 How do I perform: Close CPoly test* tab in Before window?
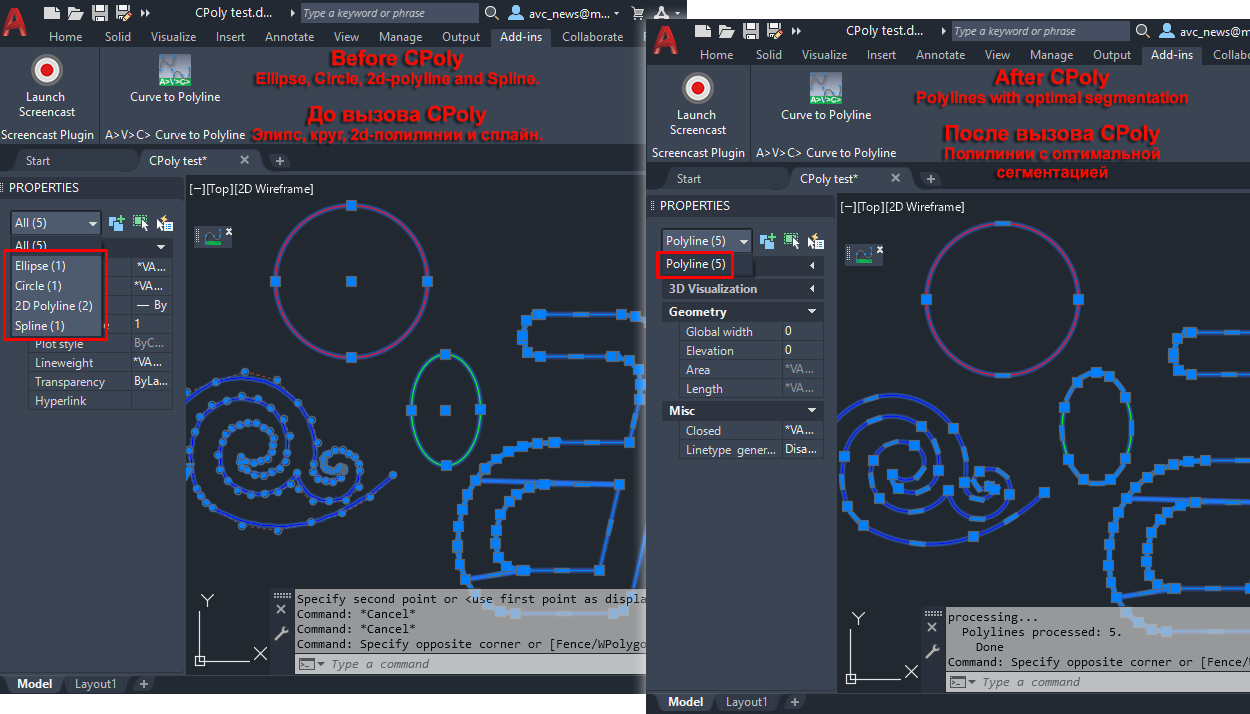pos(245,160)
